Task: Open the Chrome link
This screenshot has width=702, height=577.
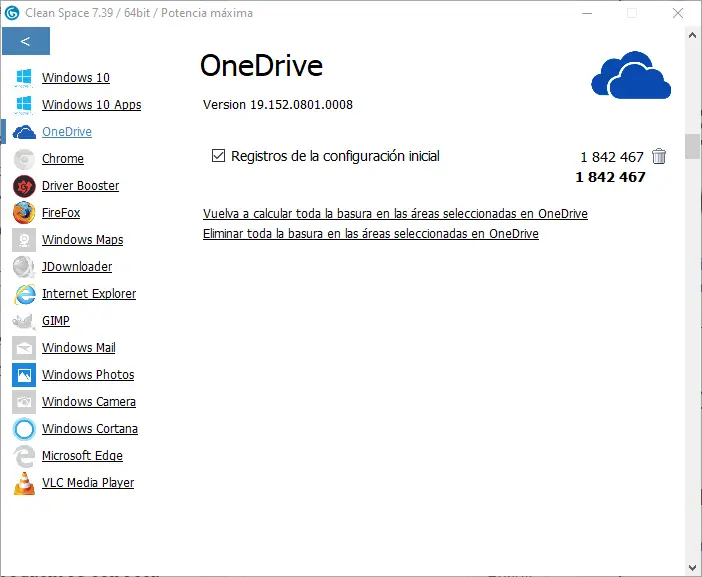Action: (63, 158)
